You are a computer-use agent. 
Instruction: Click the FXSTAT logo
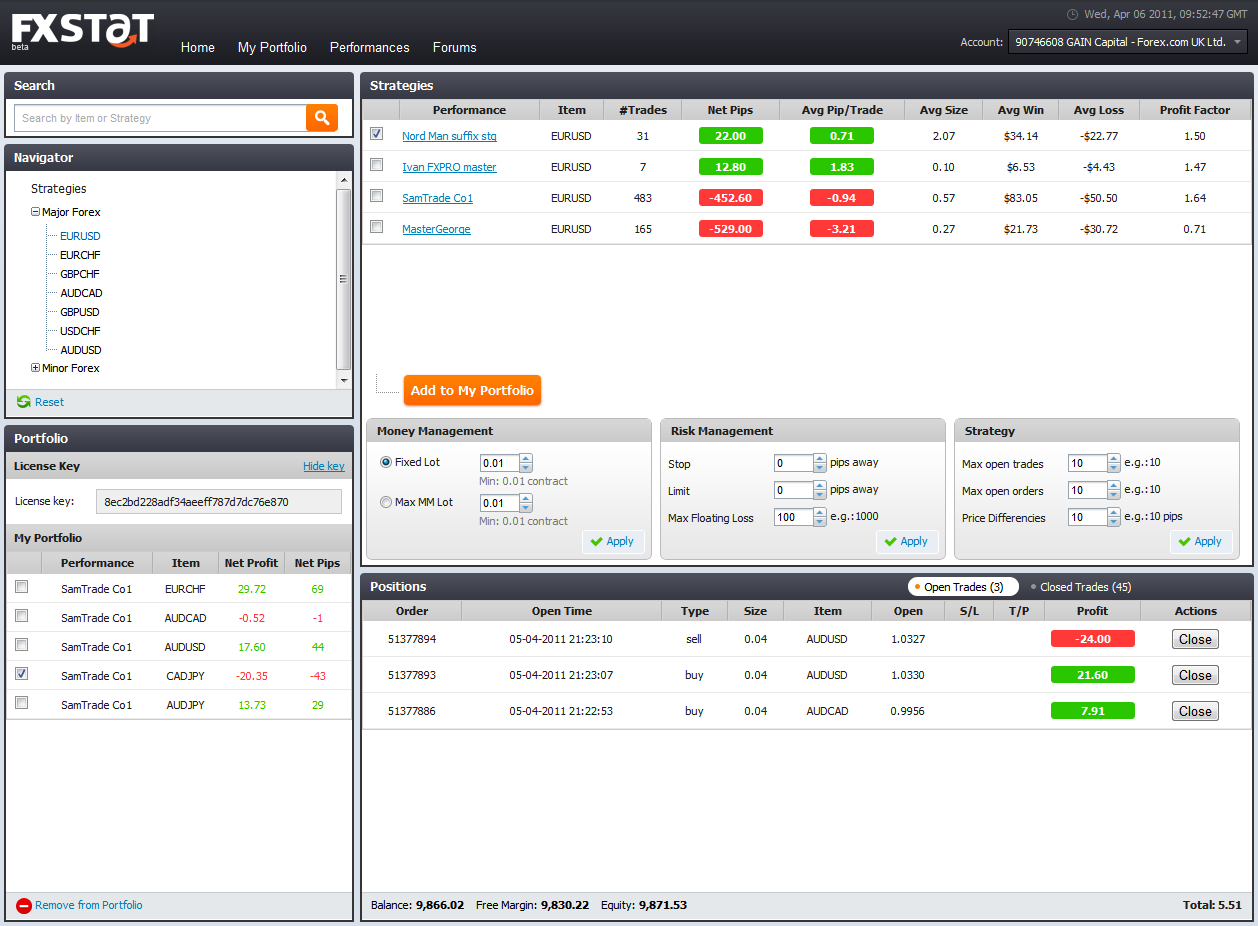[x=82, y=30]
